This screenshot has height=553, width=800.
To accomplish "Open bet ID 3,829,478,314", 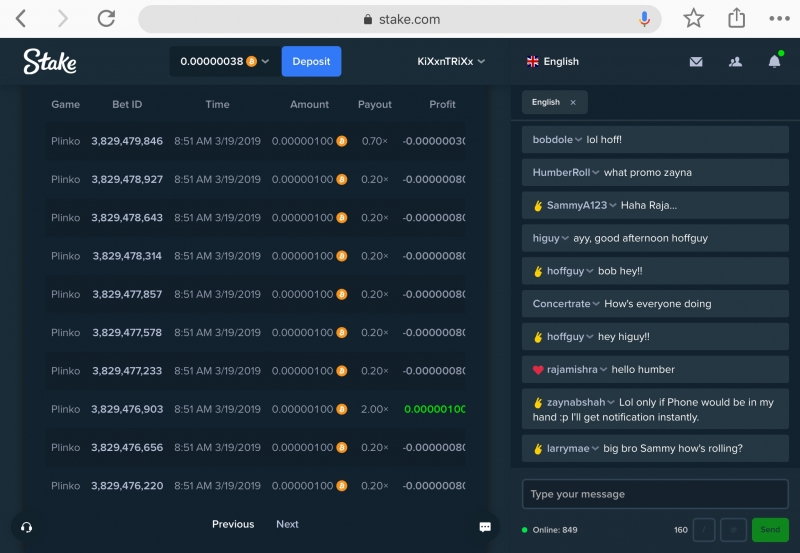I will click(x=127, y=256).
